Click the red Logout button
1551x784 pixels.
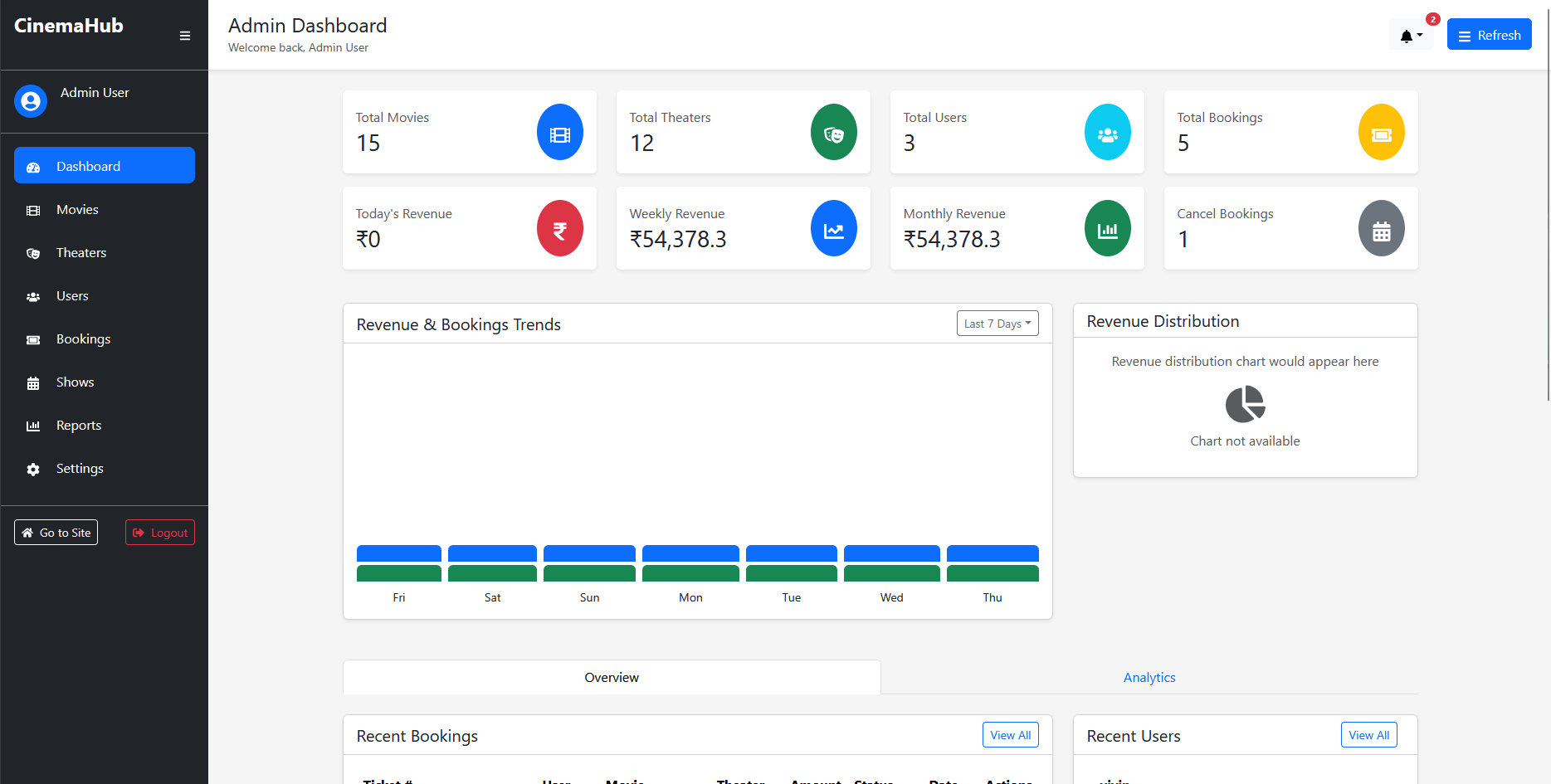pos(160,533)
